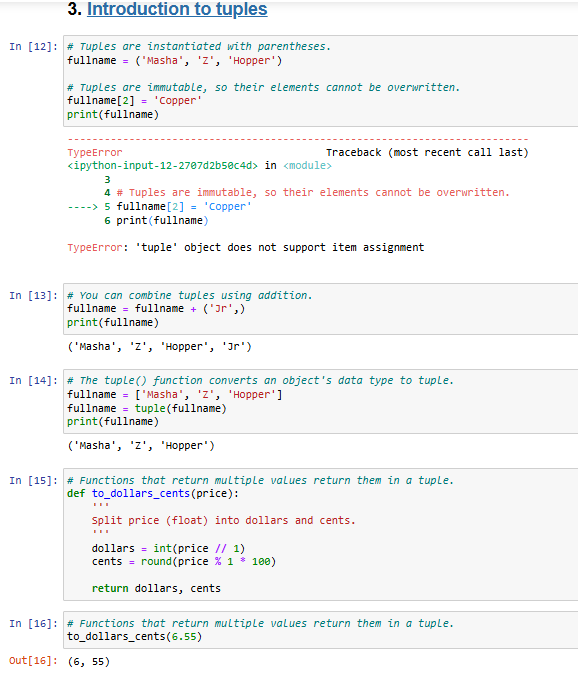Click the 'Split price (float) into dollars and cents' docstring
The height and width of the screenshot is (677, 578).
tap(224, 521)
